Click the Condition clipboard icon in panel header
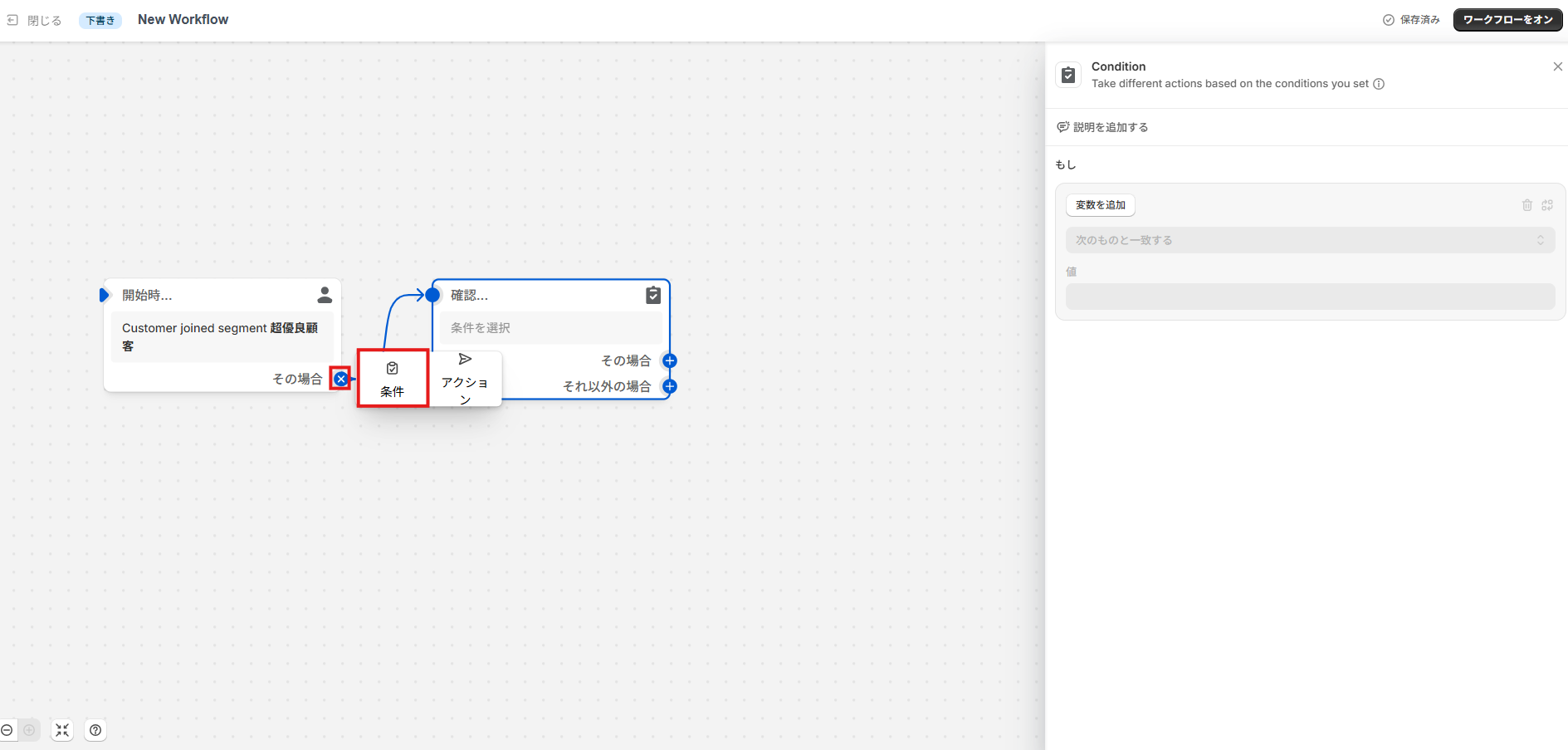Screen dimensions: 1568x750 pos(1068,76)
